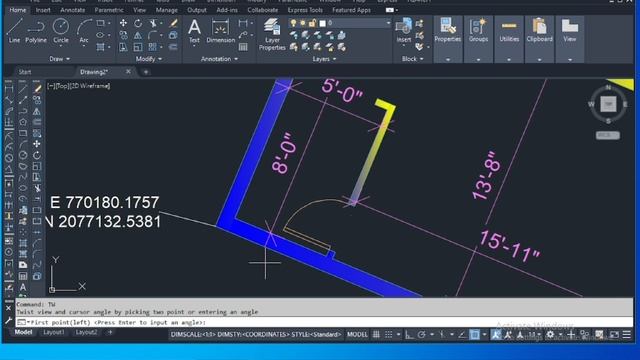Click the 15'-11" dimension text
This screenshot has width=640, height=360.
[x=510, y=246]
